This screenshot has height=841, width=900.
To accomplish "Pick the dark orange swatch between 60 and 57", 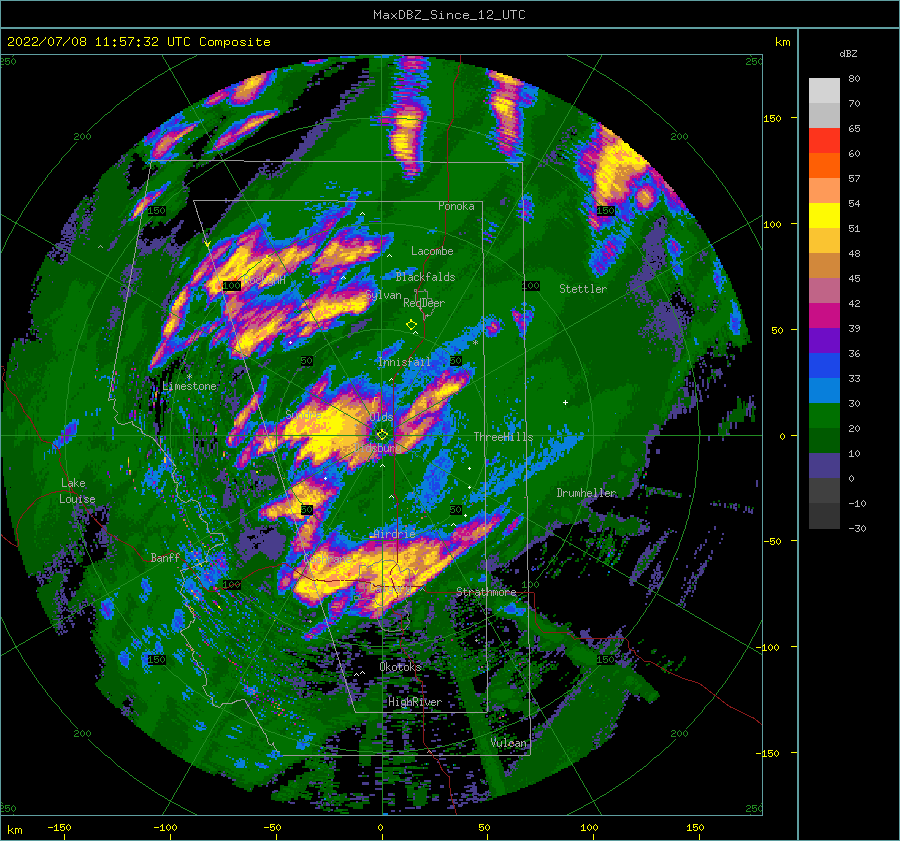I will pos(824,166).
